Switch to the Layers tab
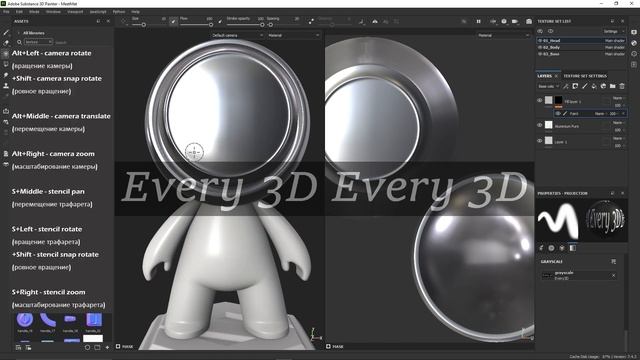Screen dimensions: 640x360 [x=544, y=76]
